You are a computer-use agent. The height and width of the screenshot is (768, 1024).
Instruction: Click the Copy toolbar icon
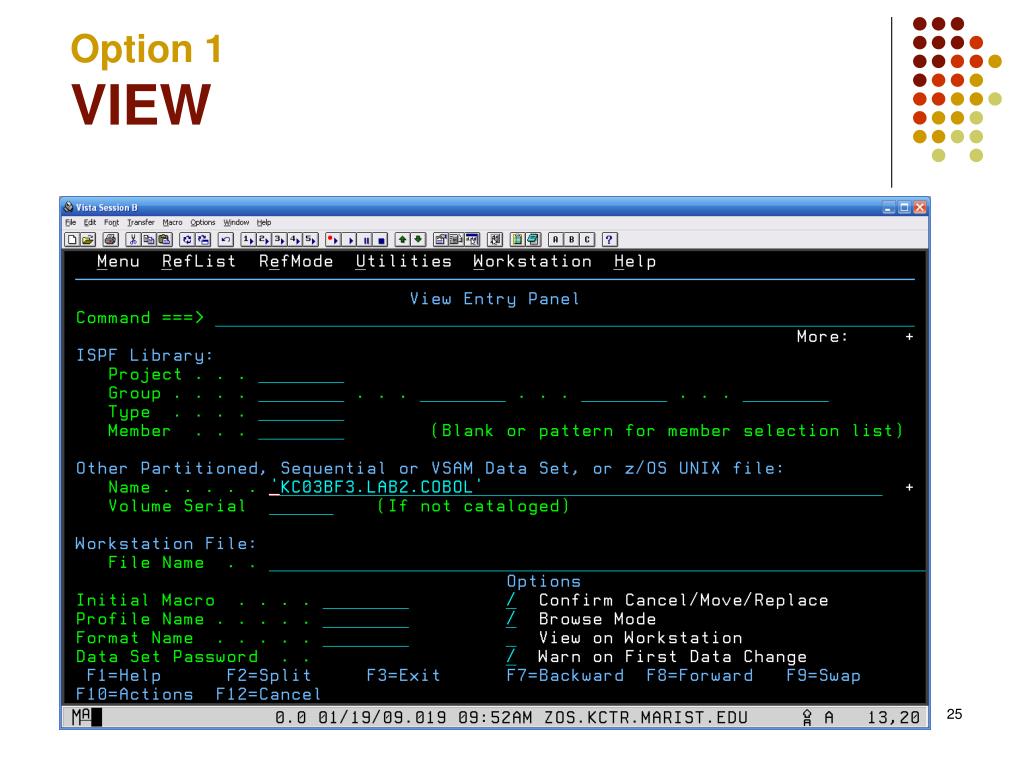click(x=149, y=240)
